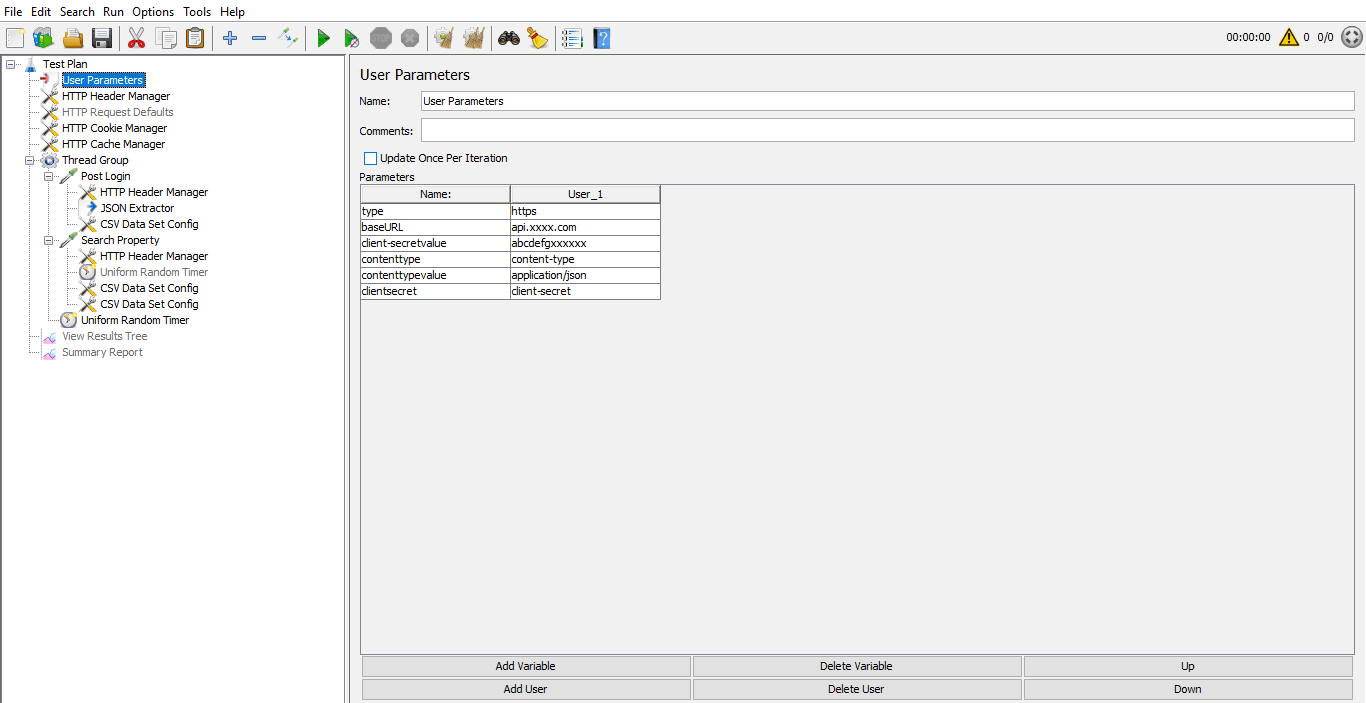This screenshot has width=1366, height=703.
Task: Click the Clear All results broom icon
Action: [x=471, y=37]
